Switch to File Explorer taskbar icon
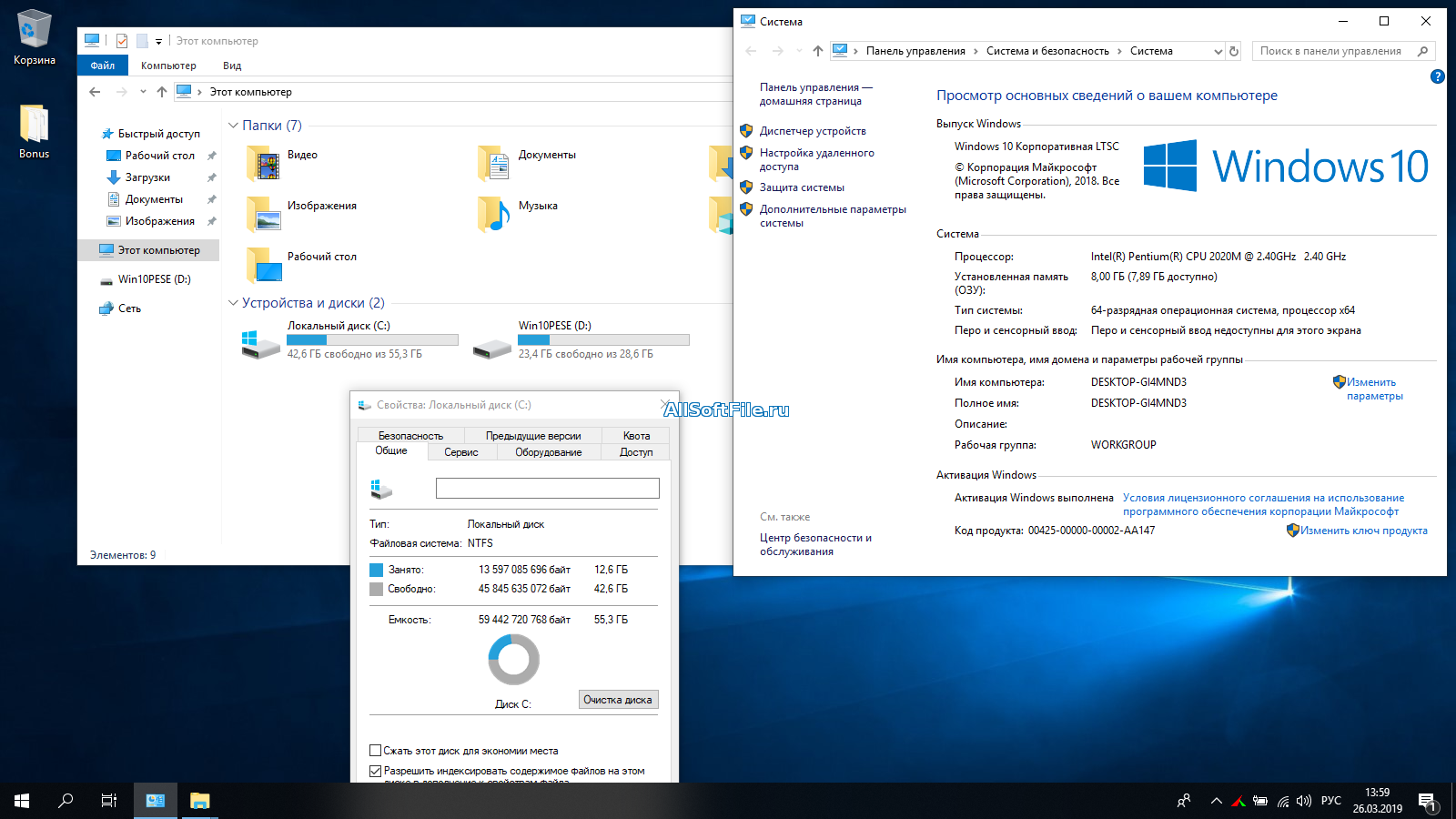Screen dimensions: 1456x819 (x=199, y=801)
